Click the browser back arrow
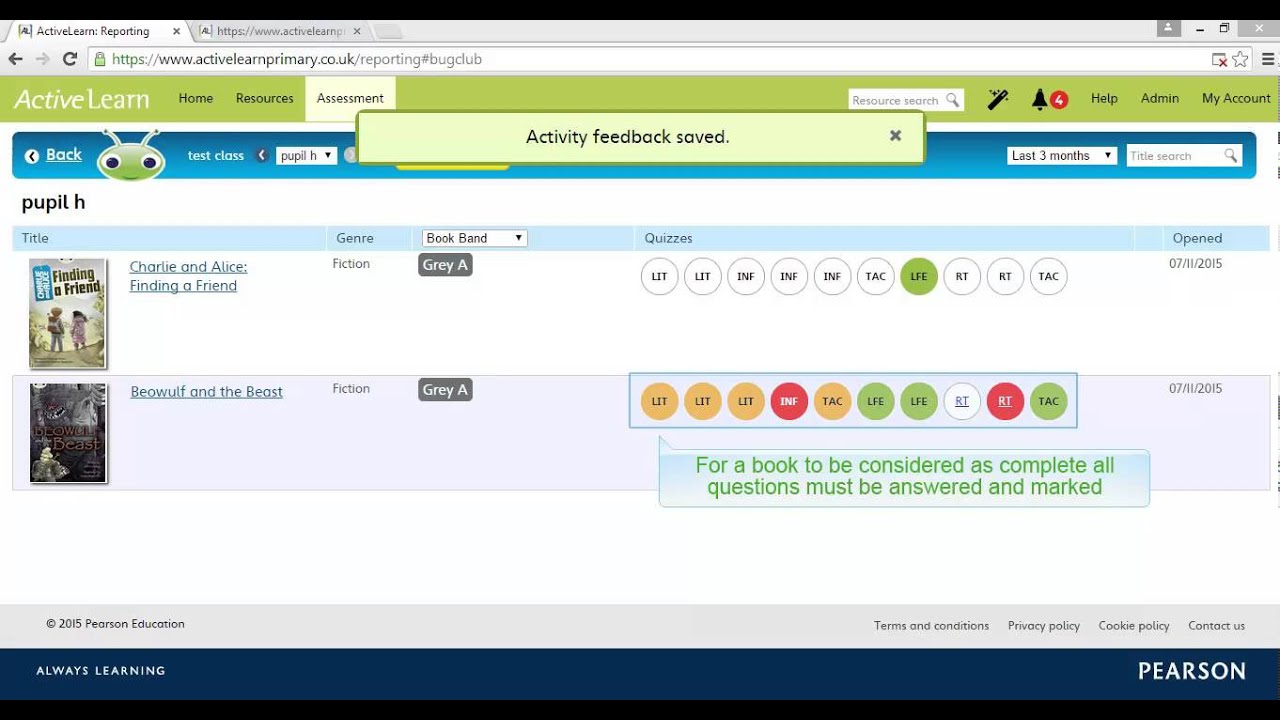The width and height of the screenshot is (1280, 720). click(x=15, y=59)
